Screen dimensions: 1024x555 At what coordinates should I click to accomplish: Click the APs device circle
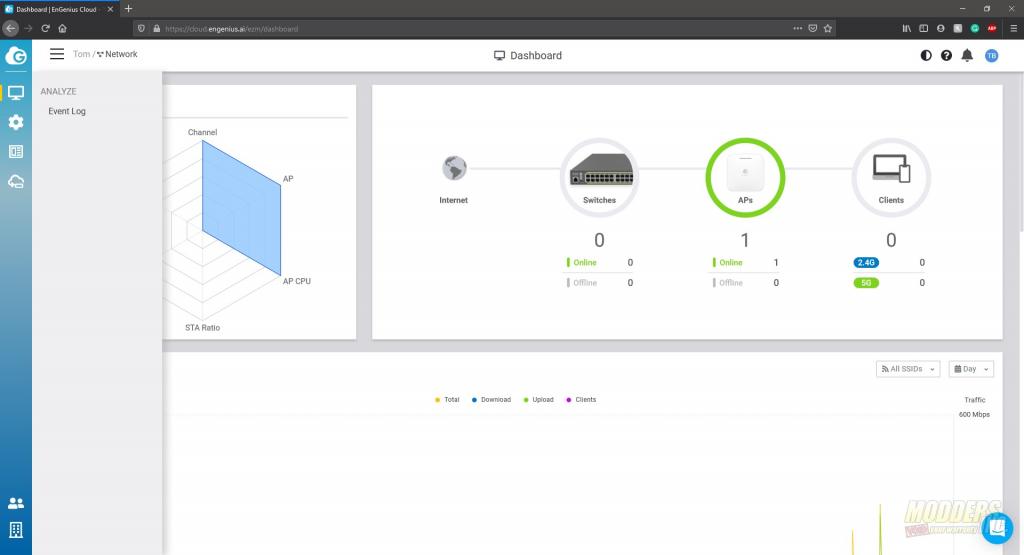pyautogui.click(x=745, y=177)
